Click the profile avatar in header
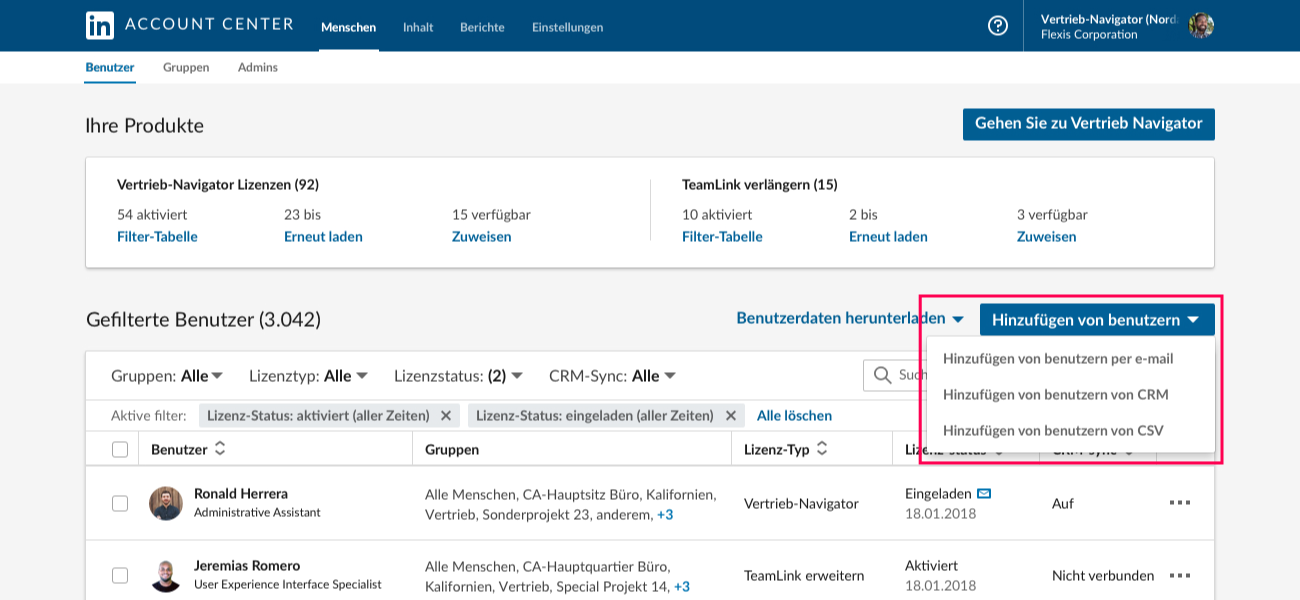The image size is (1300, 600). 1201,26
